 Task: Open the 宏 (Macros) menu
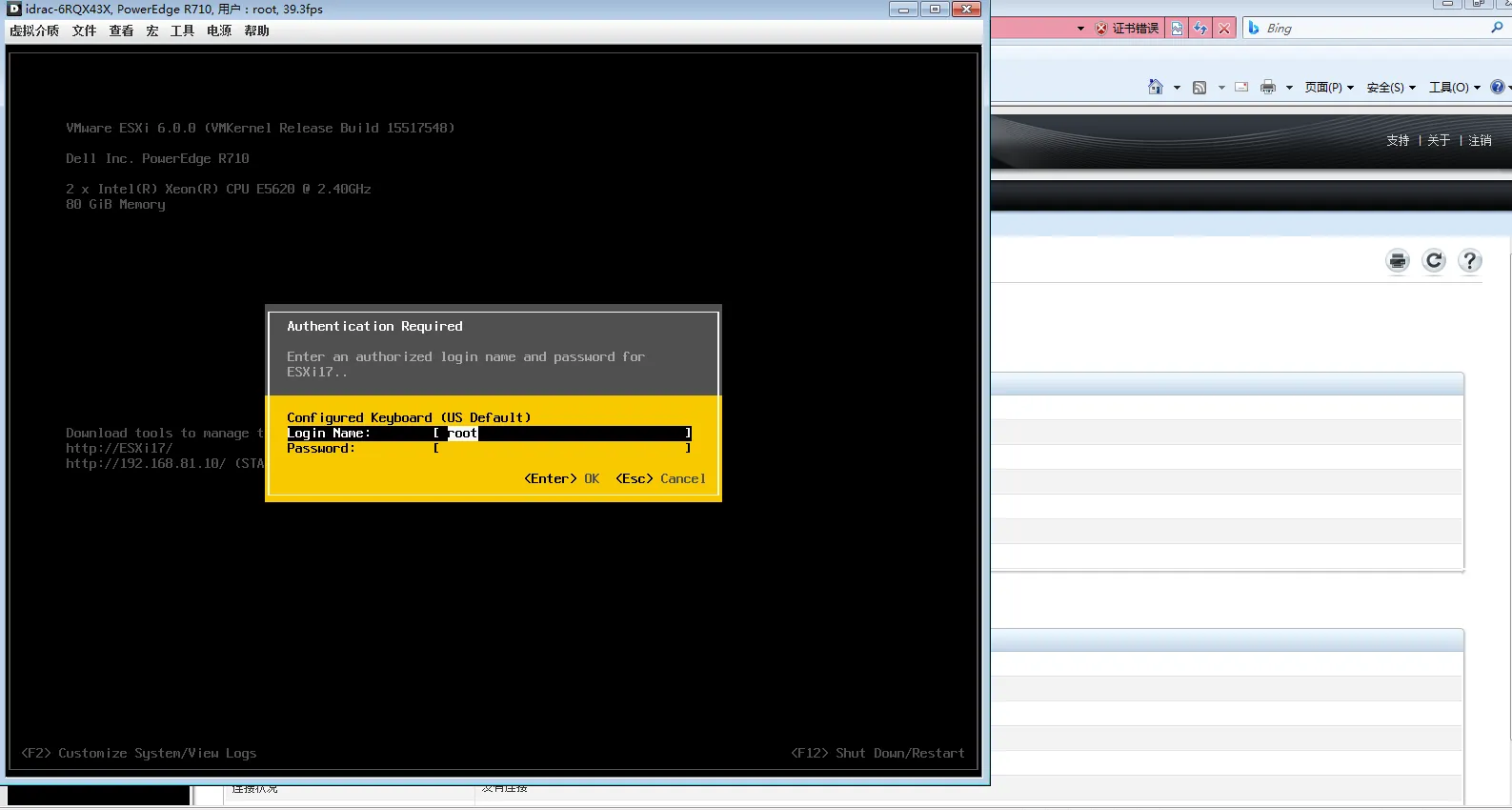click(152, 30)
